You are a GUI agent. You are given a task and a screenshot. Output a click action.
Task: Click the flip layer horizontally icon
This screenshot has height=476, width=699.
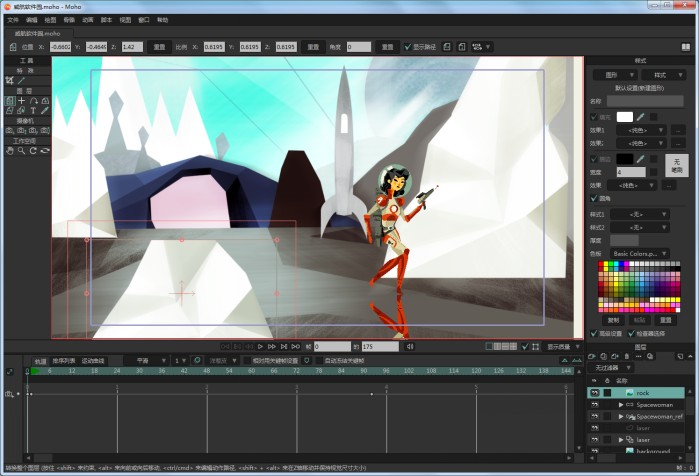[x=447, y=47]
